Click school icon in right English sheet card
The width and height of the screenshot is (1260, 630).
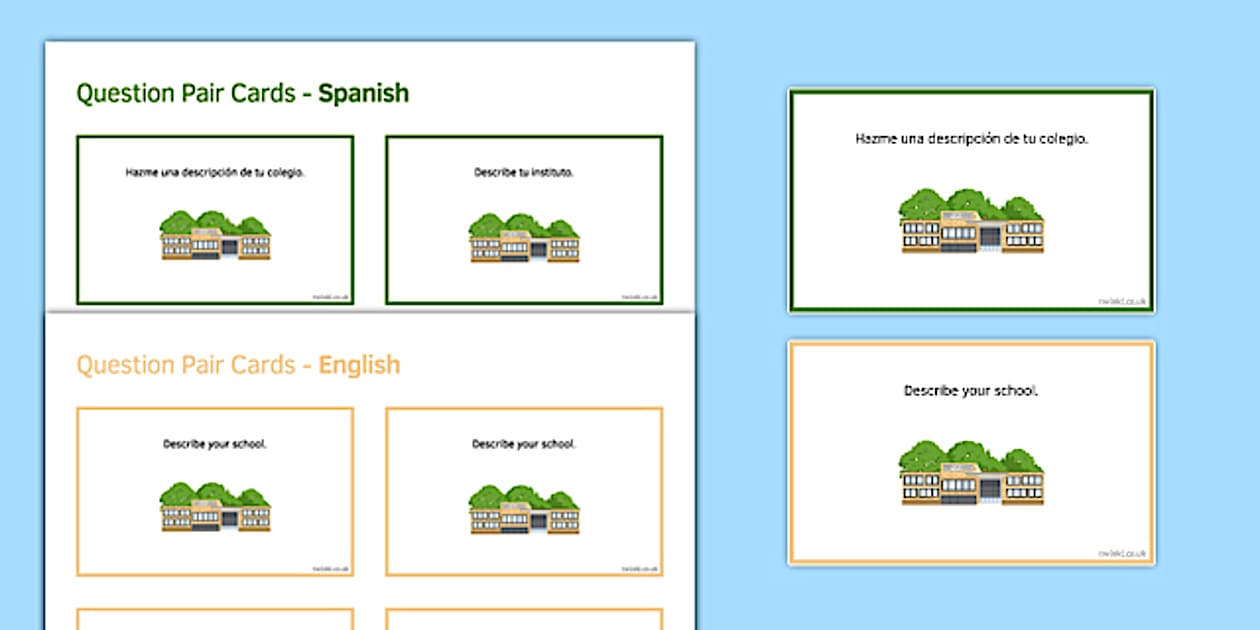coord(524,507)
